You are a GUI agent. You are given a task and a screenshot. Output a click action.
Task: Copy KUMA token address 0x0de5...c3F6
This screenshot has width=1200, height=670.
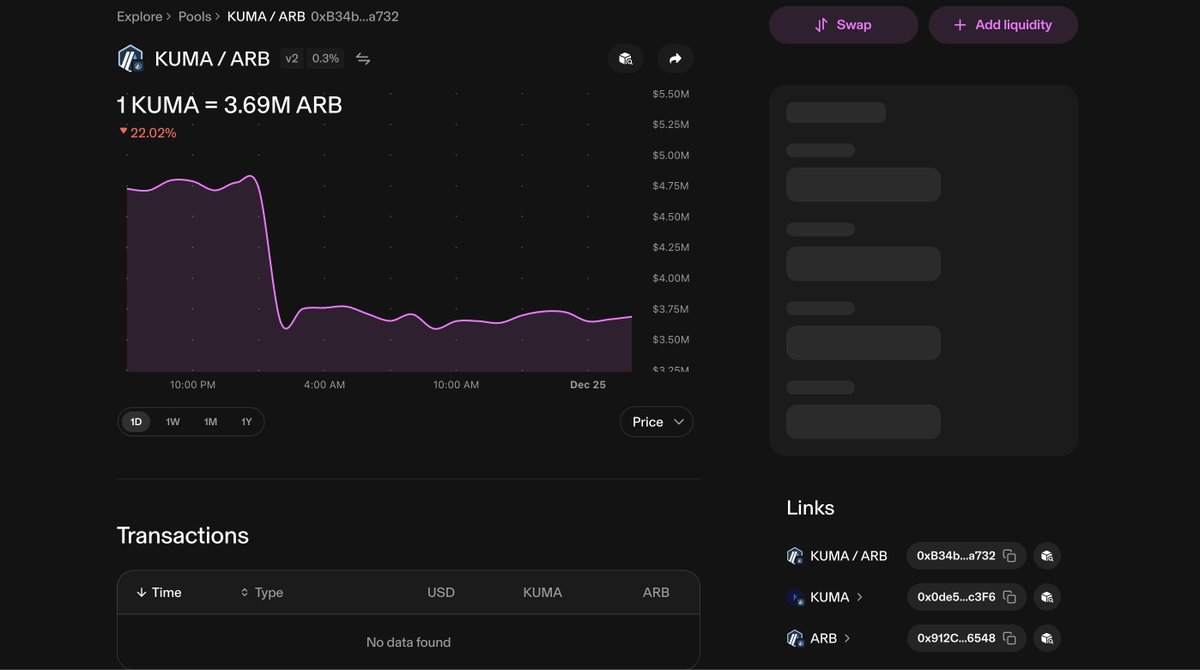coord(1010,597)
